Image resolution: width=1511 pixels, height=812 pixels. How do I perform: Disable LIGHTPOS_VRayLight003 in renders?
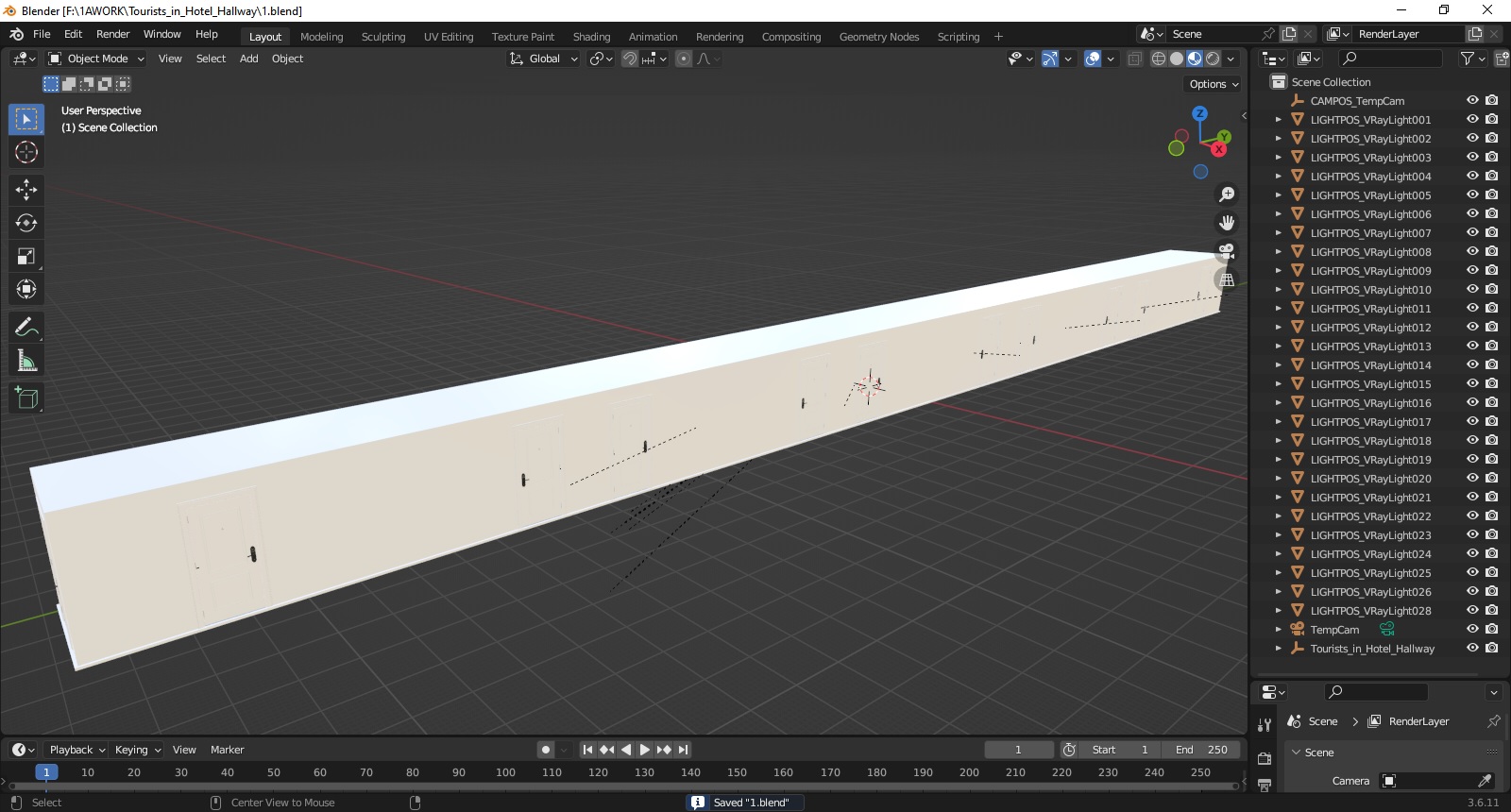(1492, 158)
